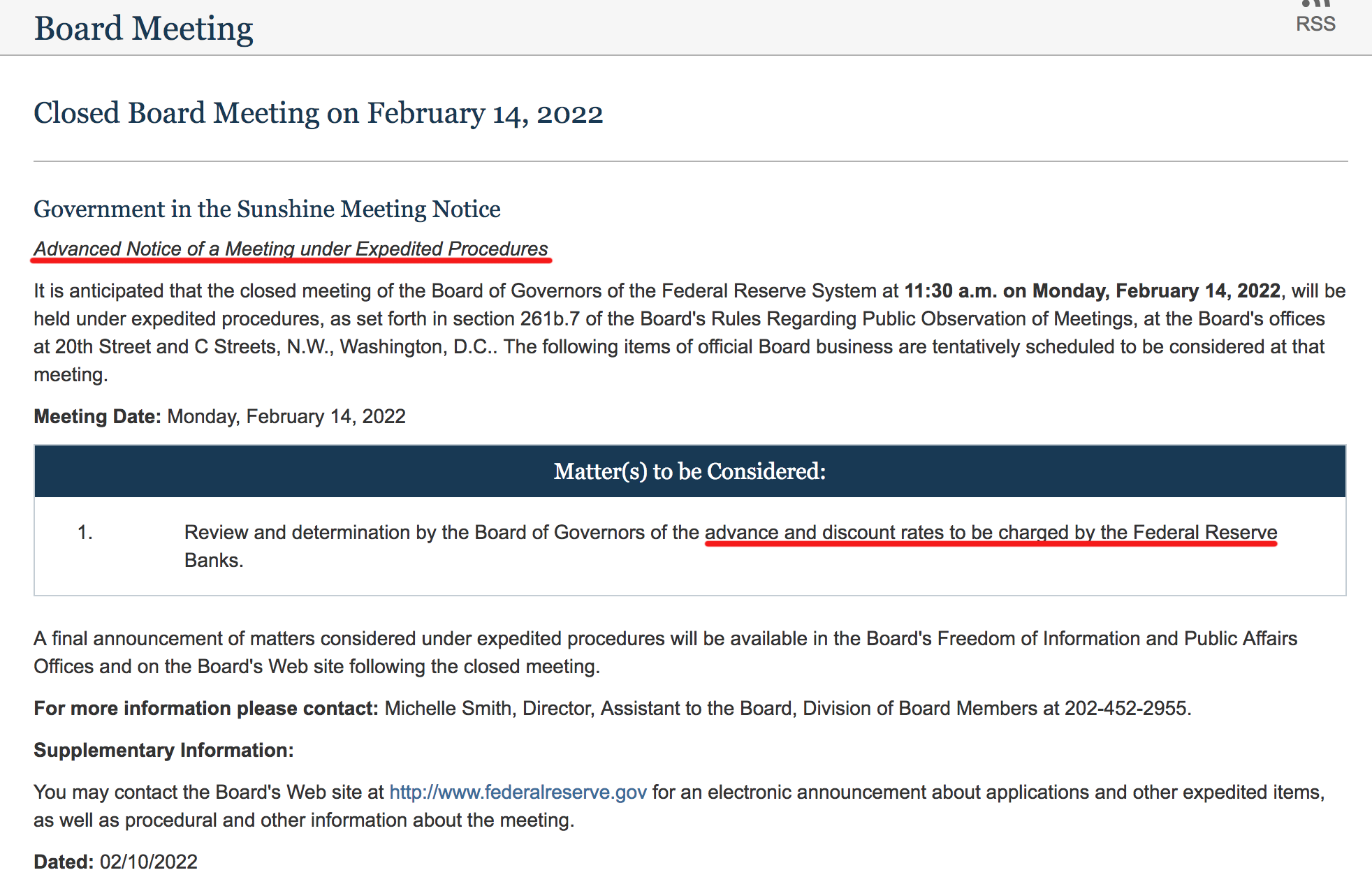Click item number '1.' in the table
This screenshot has width=1372, height=884.
[x=85, y=532]
